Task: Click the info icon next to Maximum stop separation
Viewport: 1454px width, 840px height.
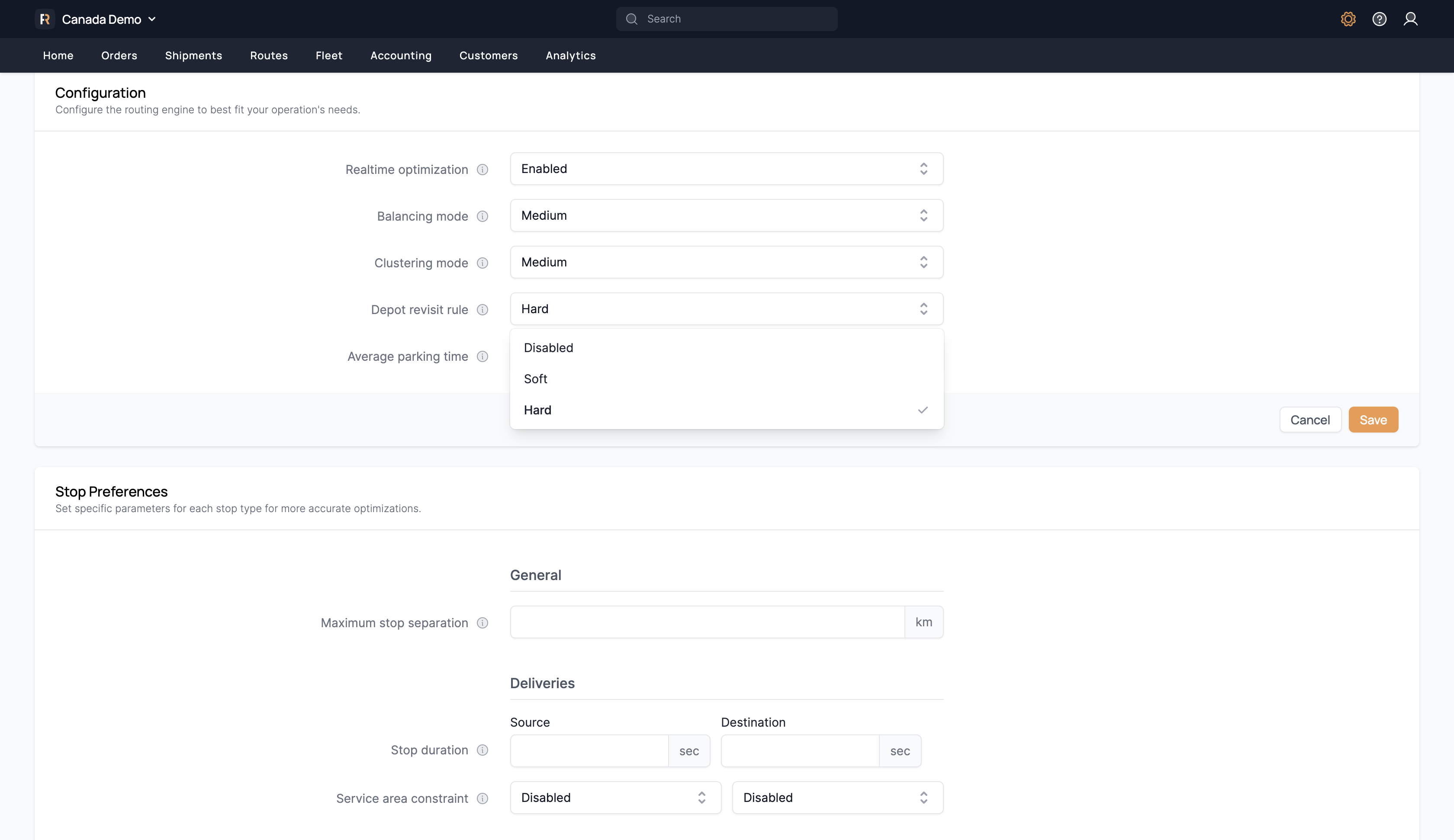Action: tap(483, 623)
